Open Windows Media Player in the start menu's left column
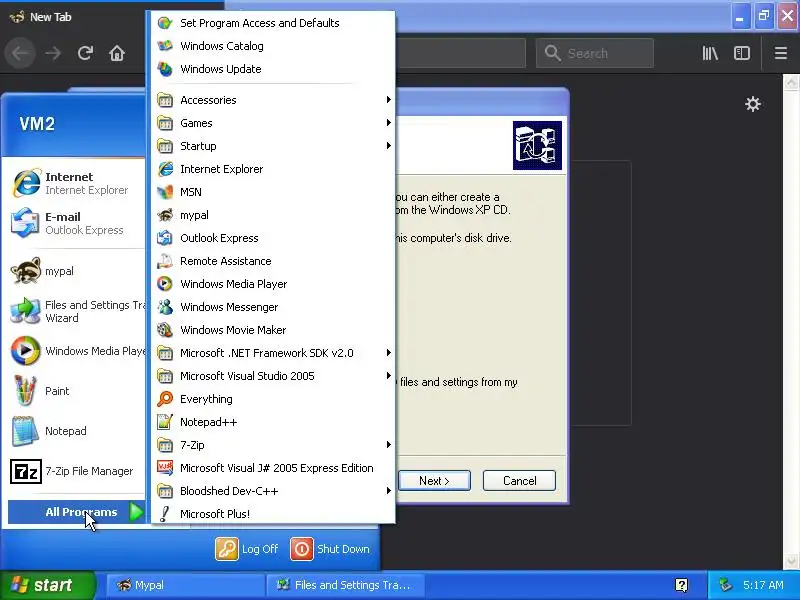 (x=76, y=351)
